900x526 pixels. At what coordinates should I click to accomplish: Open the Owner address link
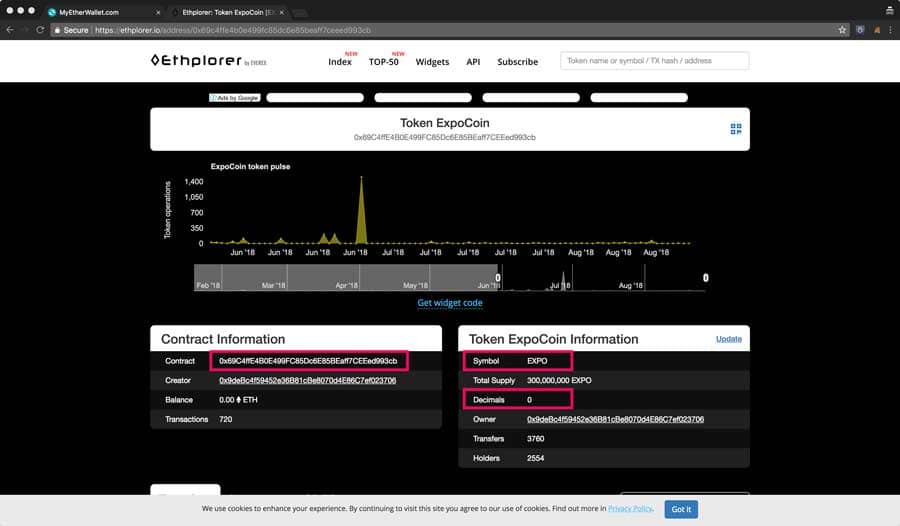pyautogui.click(x=615, y=419)
